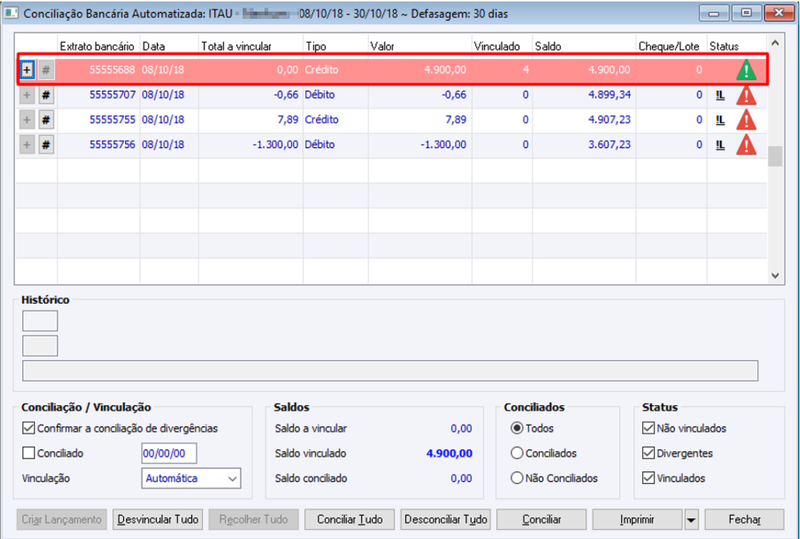The width and height of the screenshot is (800, 539).
Task: Click the conciliado date field
Action: point(169,453)
